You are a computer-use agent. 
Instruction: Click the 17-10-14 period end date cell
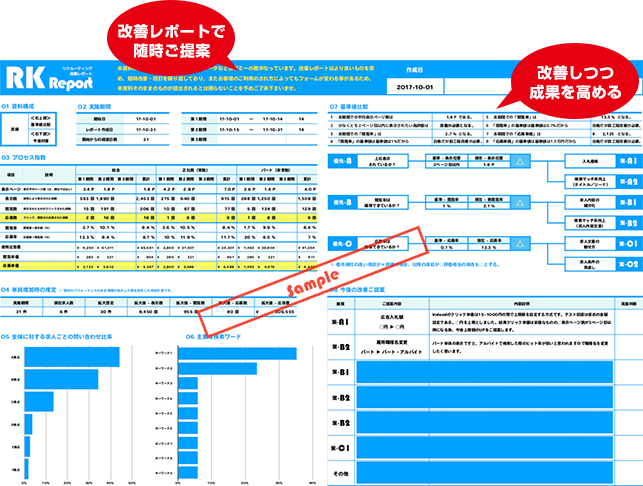click(x=273, y=119)
